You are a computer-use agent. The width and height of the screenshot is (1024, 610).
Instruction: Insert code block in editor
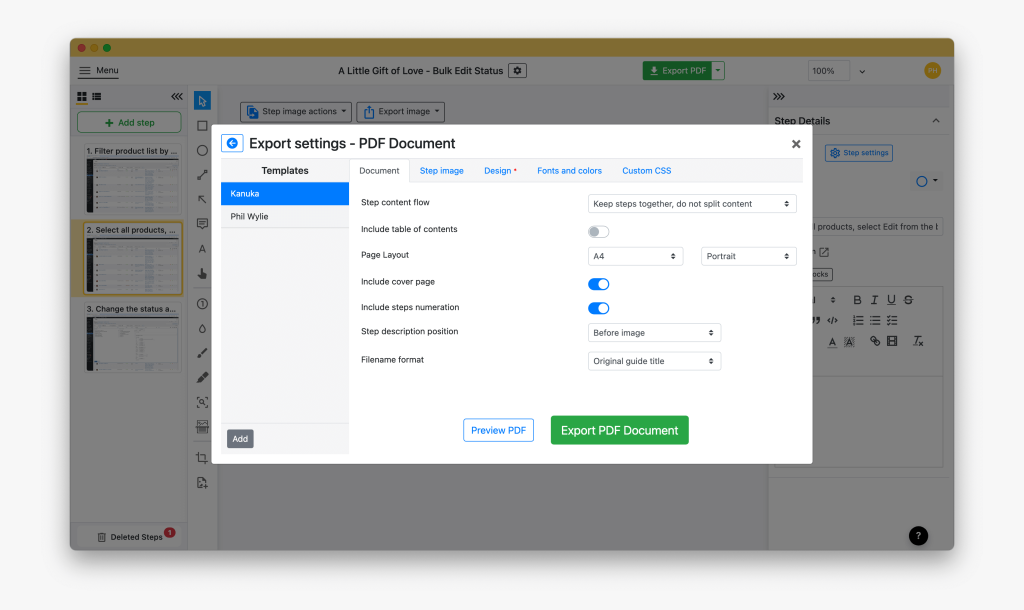(x=832, y=320)
